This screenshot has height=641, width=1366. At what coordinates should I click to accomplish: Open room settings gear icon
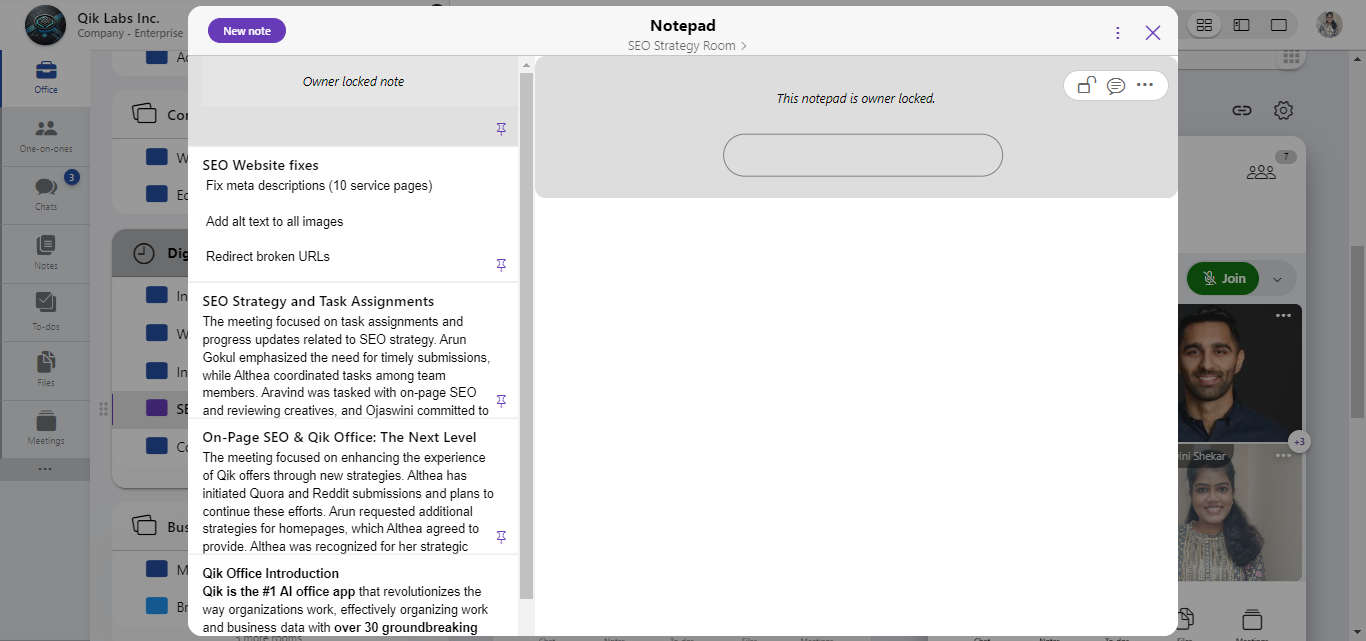pos(1284,110)
